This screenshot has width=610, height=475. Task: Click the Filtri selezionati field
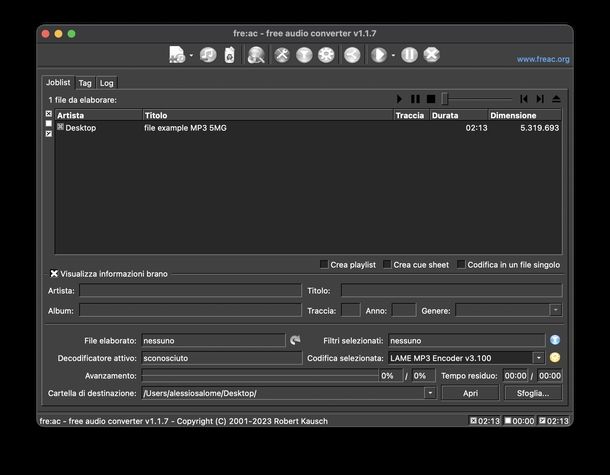coord(466,340)
